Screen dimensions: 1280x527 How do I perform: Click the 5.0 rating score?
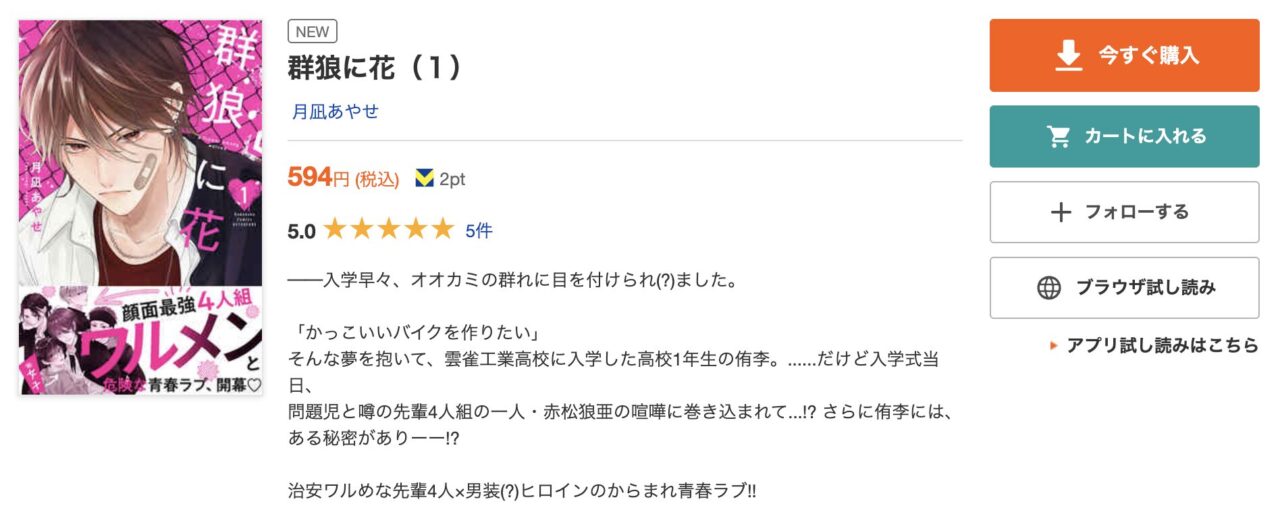pyautogui.click(x=301, y=231)
